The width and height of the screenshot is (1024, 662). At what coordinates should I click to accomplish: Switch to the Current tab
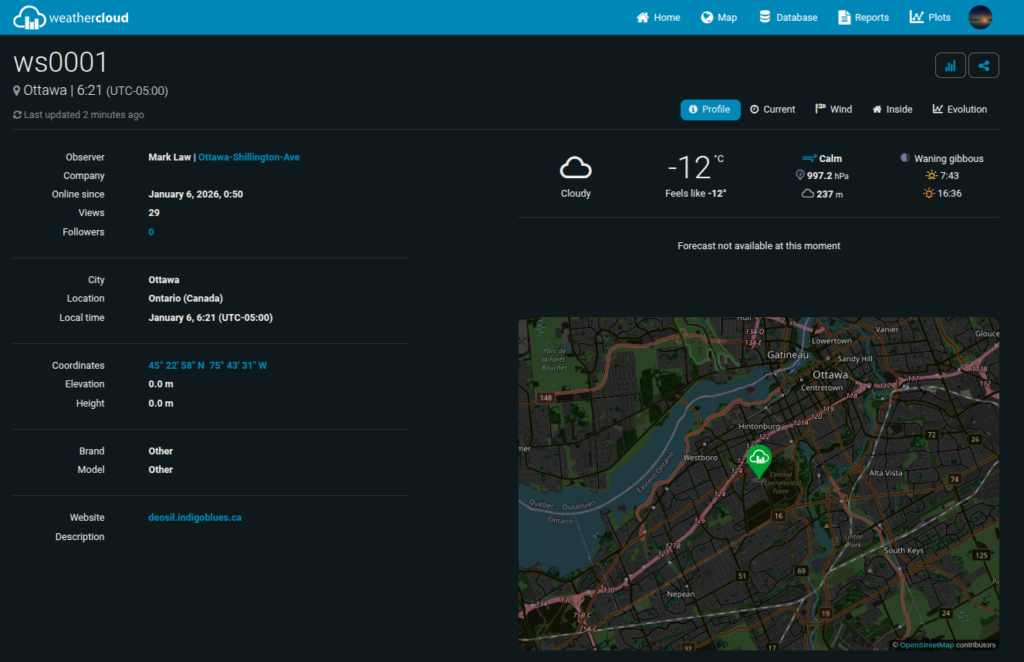pos(772,109)
